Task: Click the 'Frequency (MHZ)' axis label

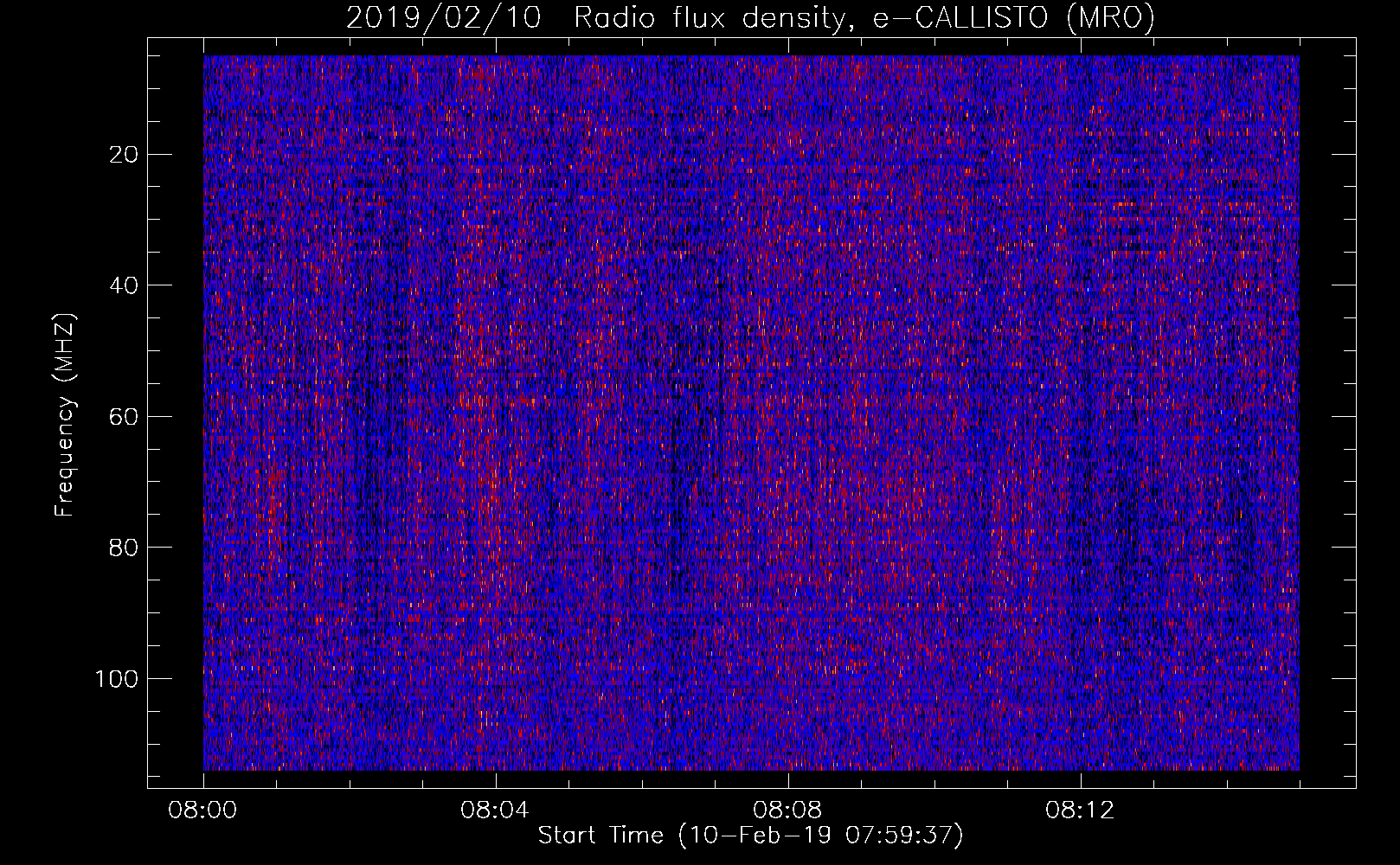Action: click(x=65, y=414)
